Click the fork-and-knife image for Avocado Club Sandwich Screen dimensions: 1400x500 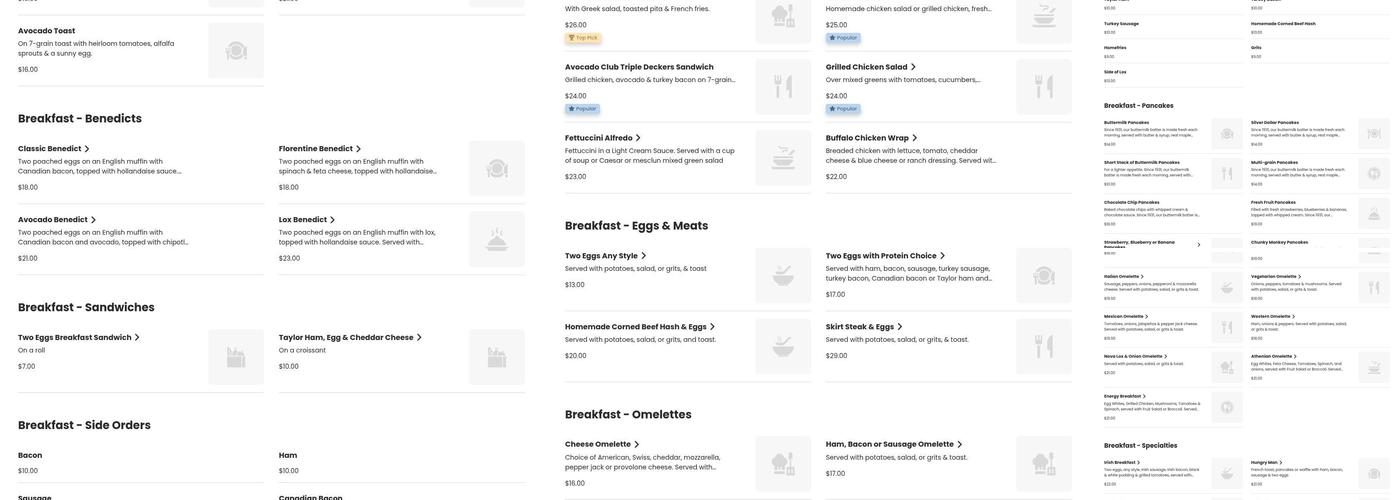pyautogui.click(x=783, y=87)
